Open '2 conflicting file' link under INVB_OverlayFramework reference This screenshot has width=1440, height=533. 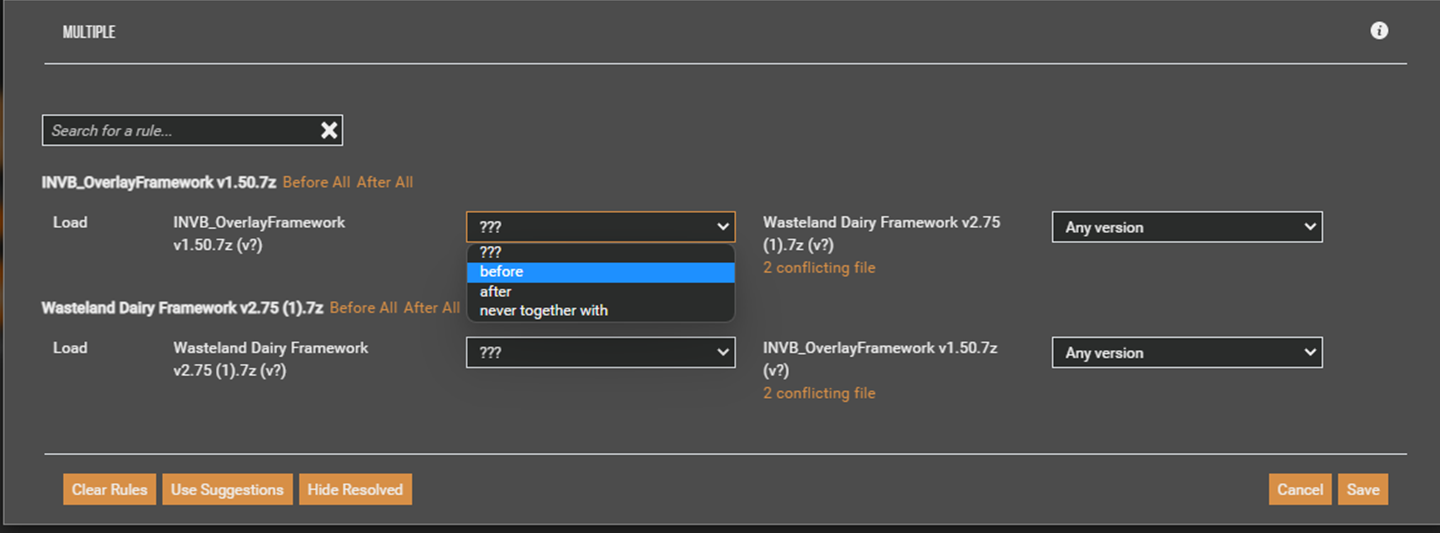click(x=819, y=394)
